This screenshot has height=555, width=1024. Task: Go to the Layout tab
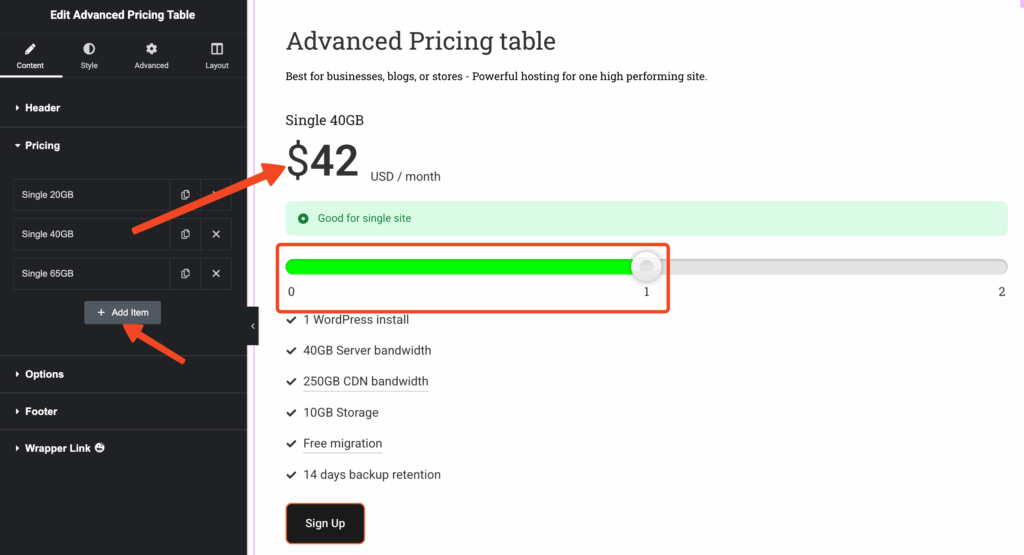pos(217,56)
